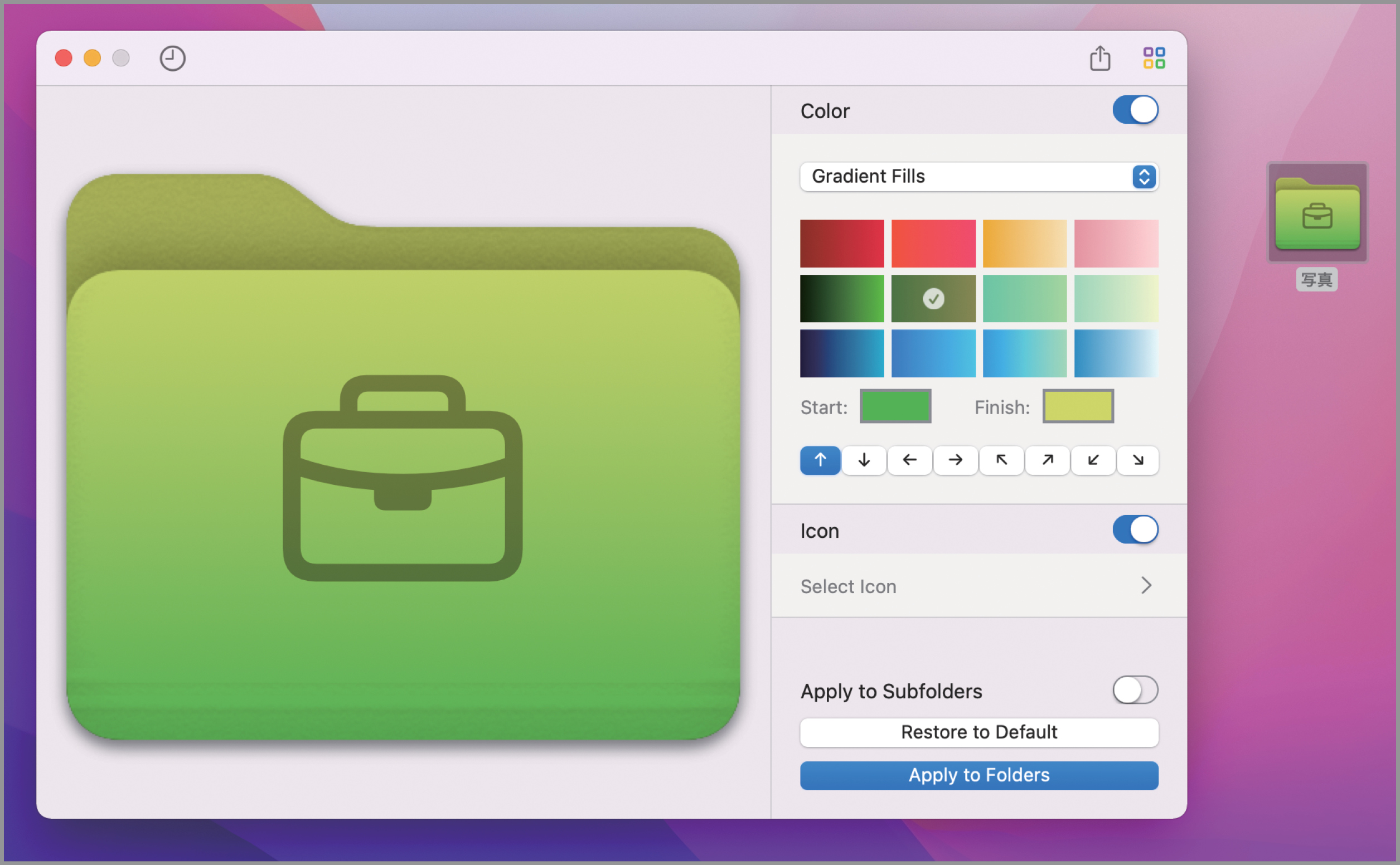Turn off the Icon toggle
Viewport: 1400px width, 865px height.
1135,529
